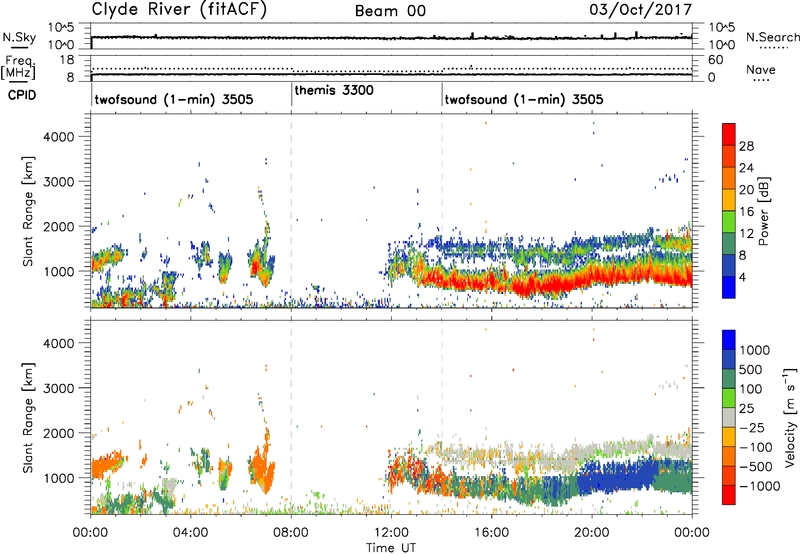Click the 'twofsound (1-min) 3505' label starting at 00:00
This screenshot has width=800, height=554.
[x=174, y=99]
